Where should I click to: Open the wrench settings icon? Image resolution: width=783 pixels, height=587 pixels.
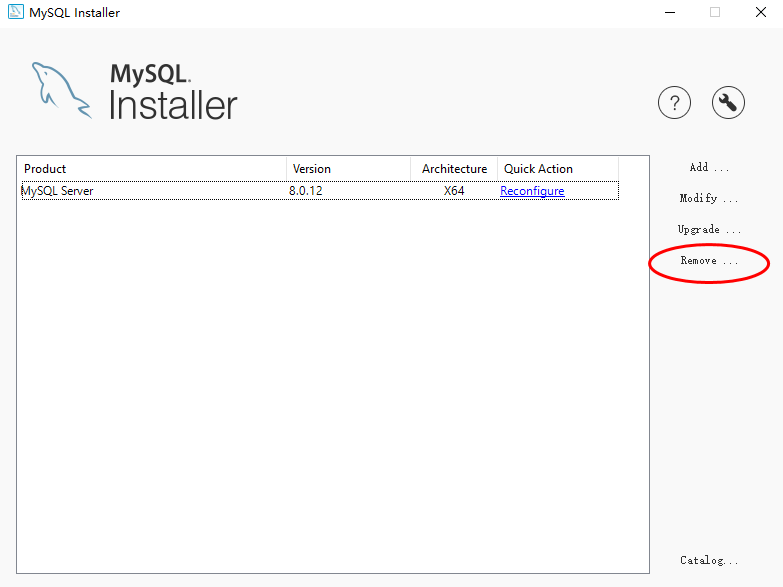point(728,103)
